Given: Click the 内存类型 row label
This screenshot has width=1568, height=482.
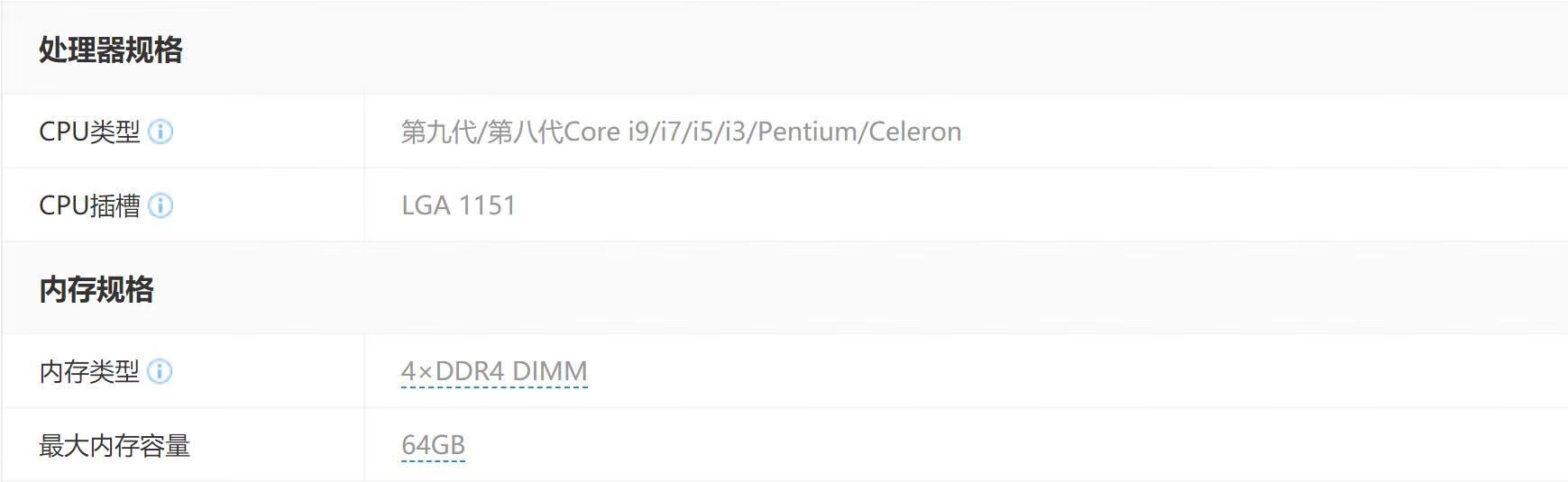Looking at the screenshot, I should pos(89,371).
